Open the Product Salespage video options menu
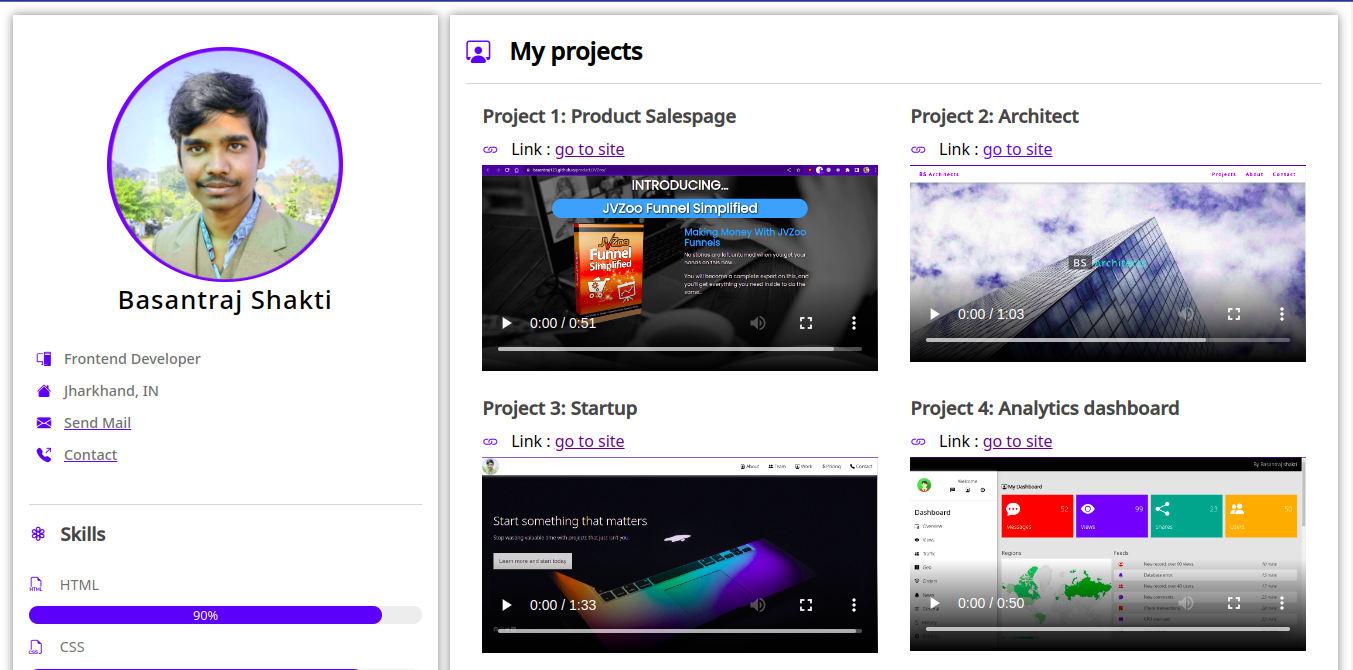The image size is (1353, 670). [x=854, y=322]
